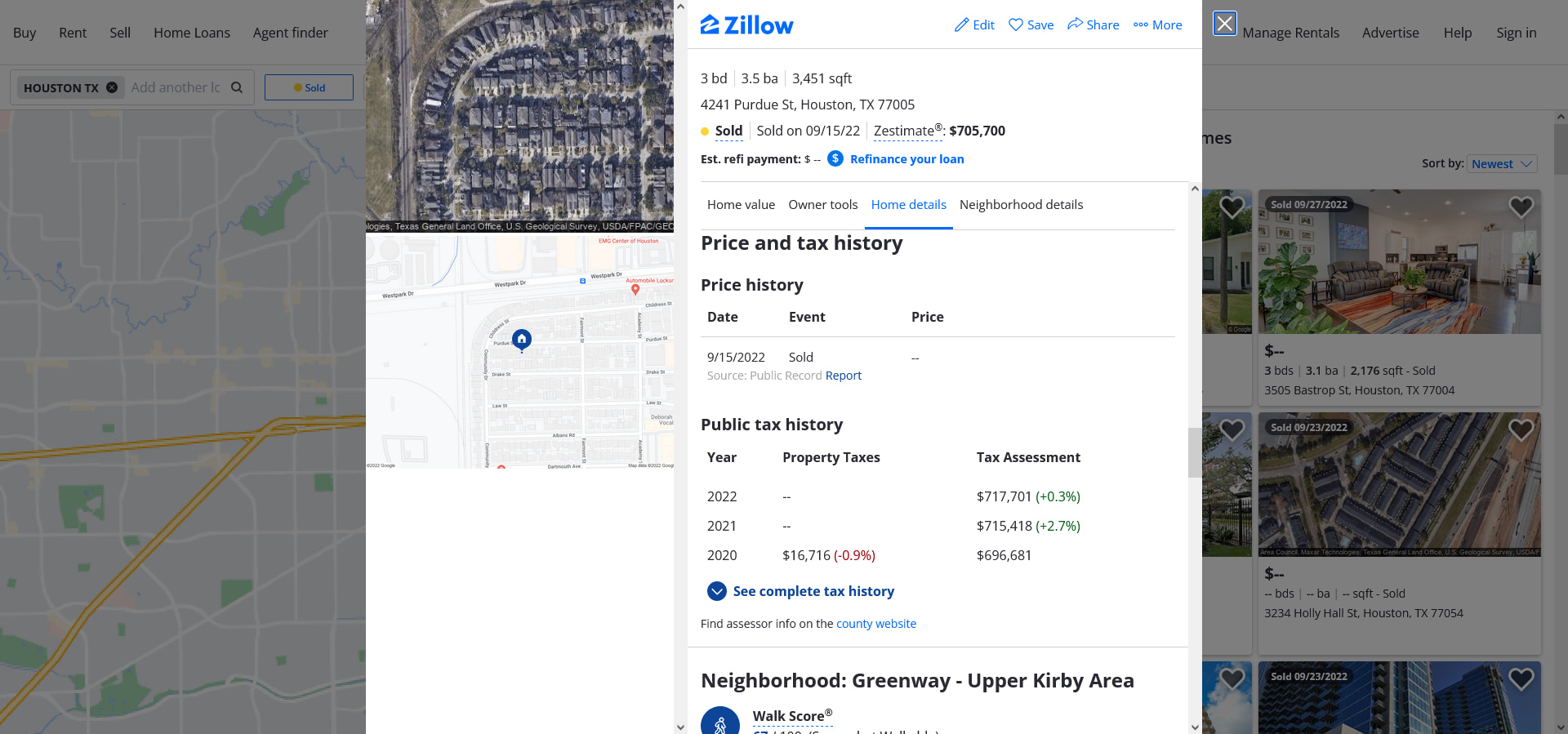Remove the HOUSTON TX search chip

(112, 87)
